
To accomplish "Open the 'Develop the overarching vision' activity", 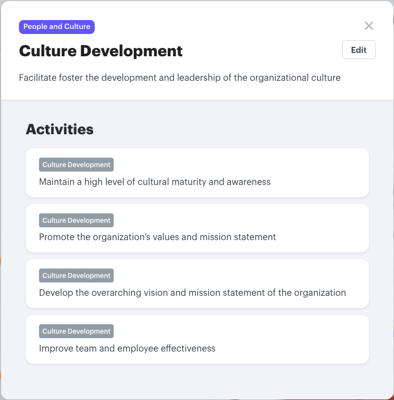I will (197, 284).
